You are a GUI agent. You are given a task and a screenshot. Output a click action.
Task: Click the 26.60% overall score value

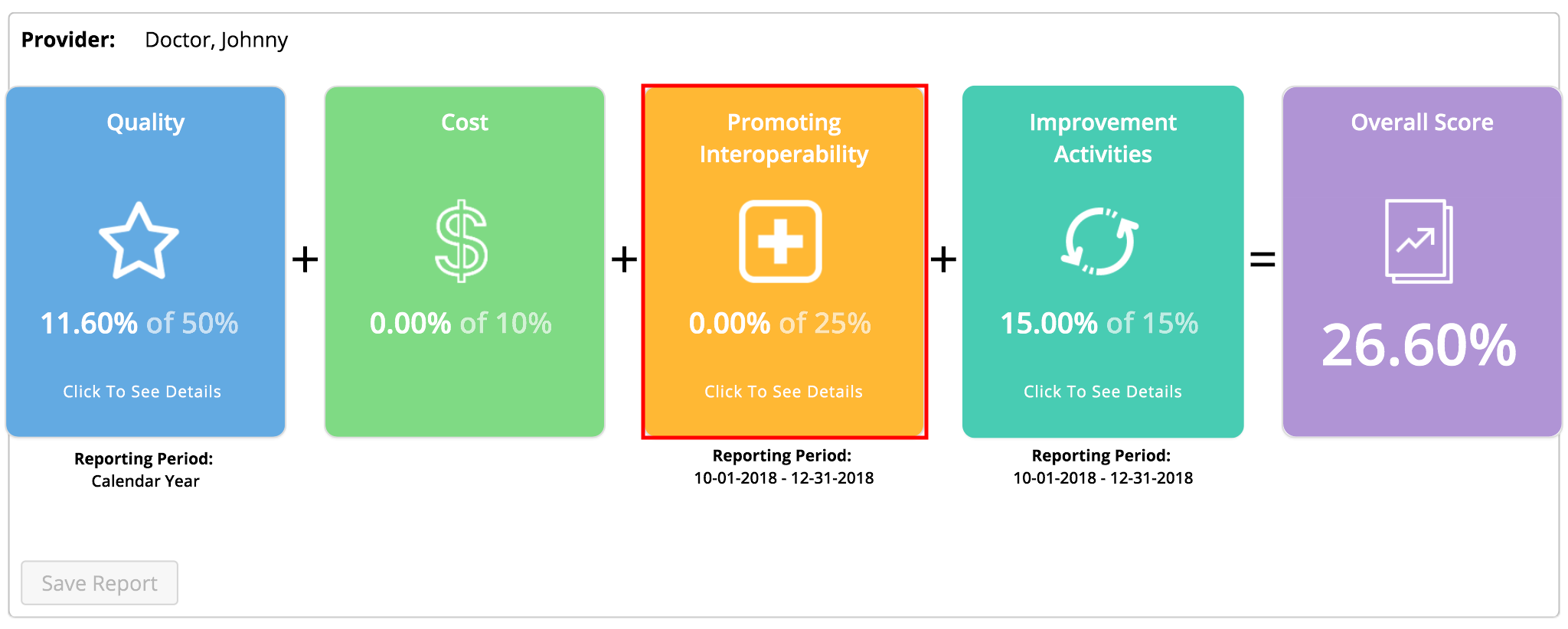point(1419,345)
